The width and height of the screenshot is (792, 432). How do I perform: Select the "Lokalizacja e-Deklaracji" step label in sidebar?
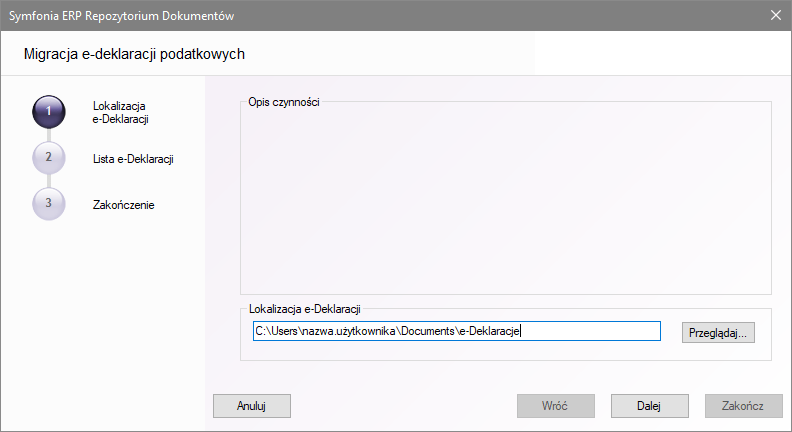pos(120,112)
